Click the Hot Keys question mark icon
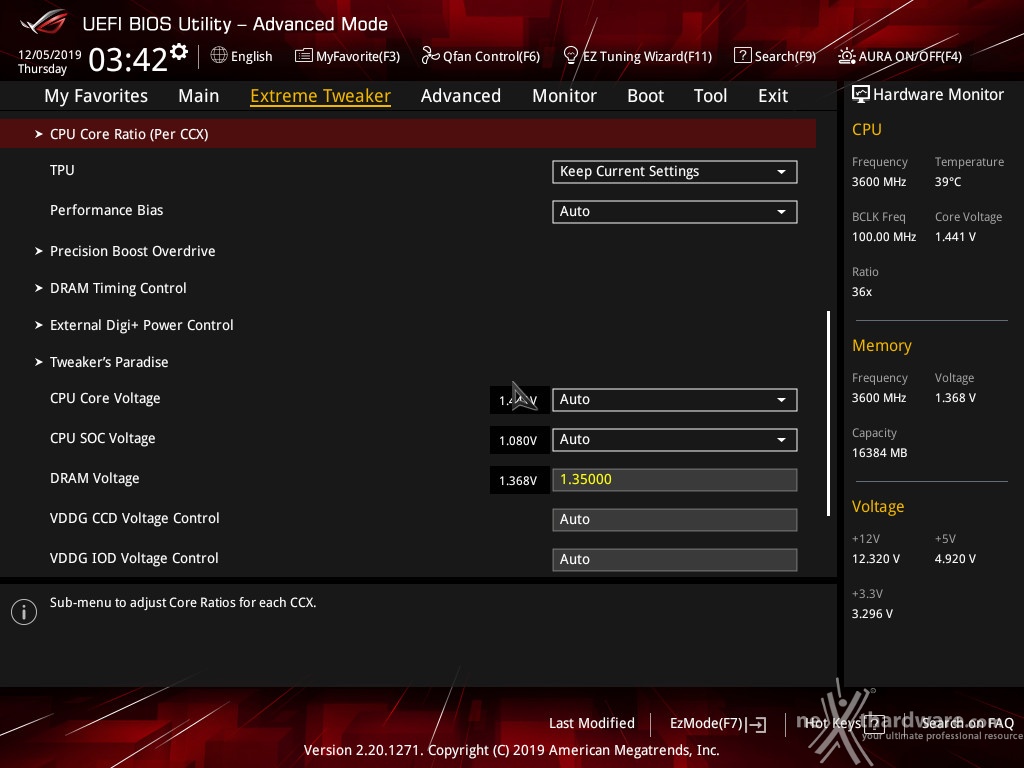The width and height of the screenshot is (1024, 768). coord(874,723)
